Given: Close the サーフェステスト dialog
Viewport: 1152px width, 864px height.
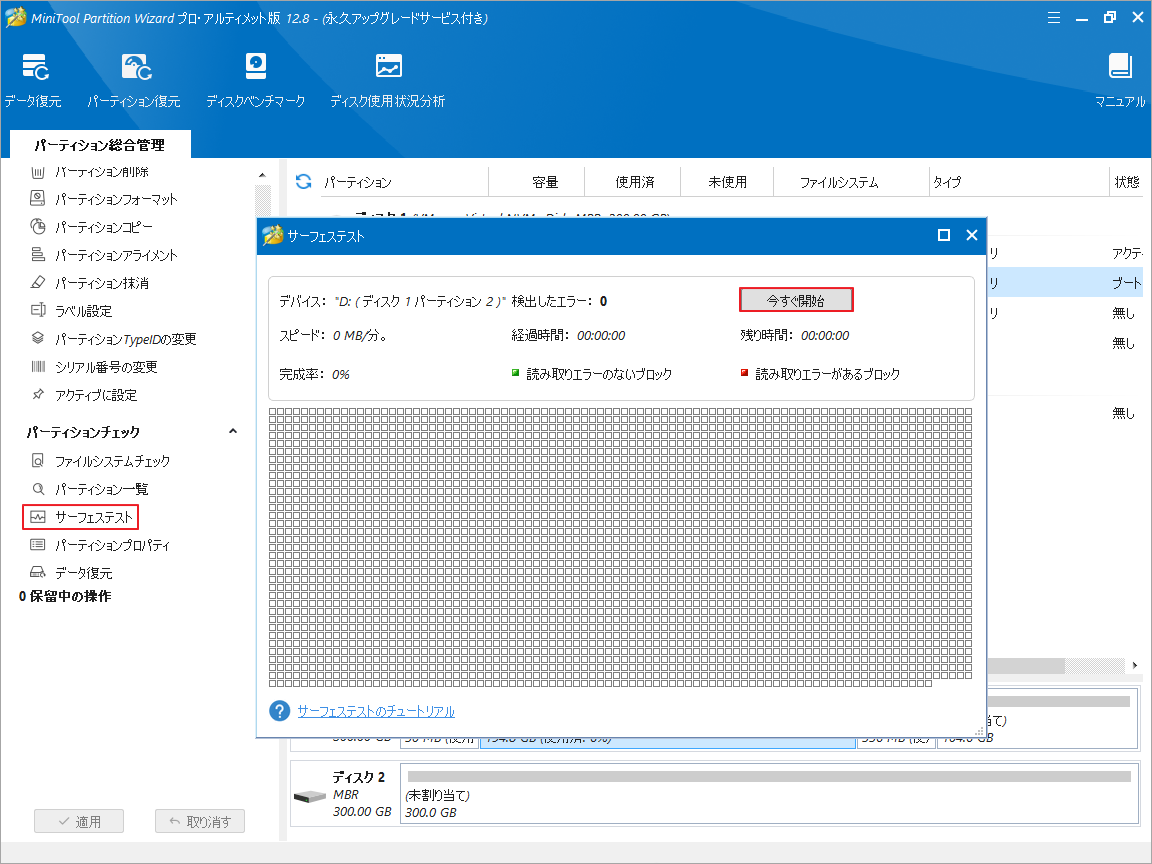Looking at the screenshot, I should pos(971,235).
